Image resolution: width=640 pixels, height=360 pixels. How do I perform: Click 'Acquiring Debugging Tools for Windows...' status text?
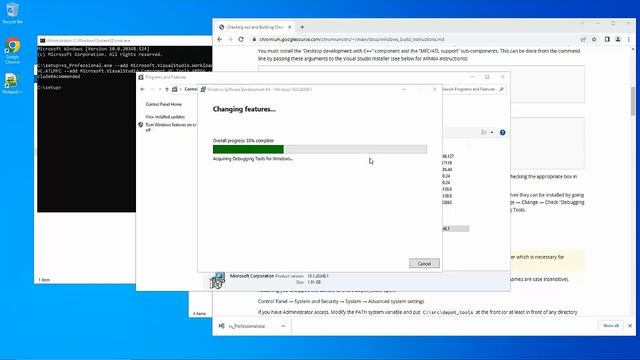tap(253, 159)
